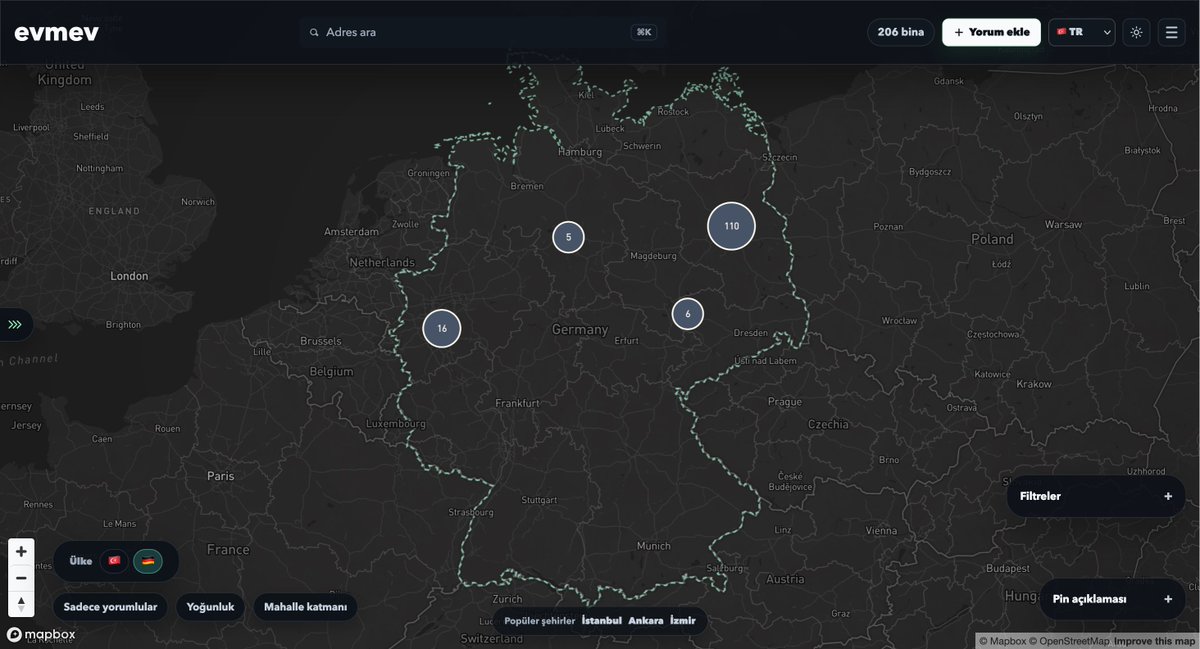The height and width of the screenshot is (649, 1200).
Task: Open the OpenStreetMap attribution link
Action: click(x=1069, y=641)
